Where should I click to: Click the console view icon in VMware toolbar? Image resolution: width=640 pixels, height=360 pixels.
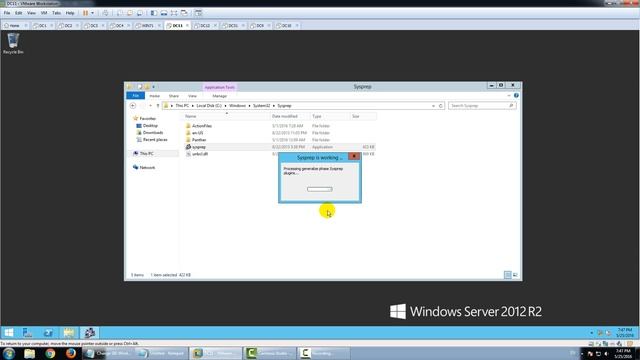click(198, 13)
